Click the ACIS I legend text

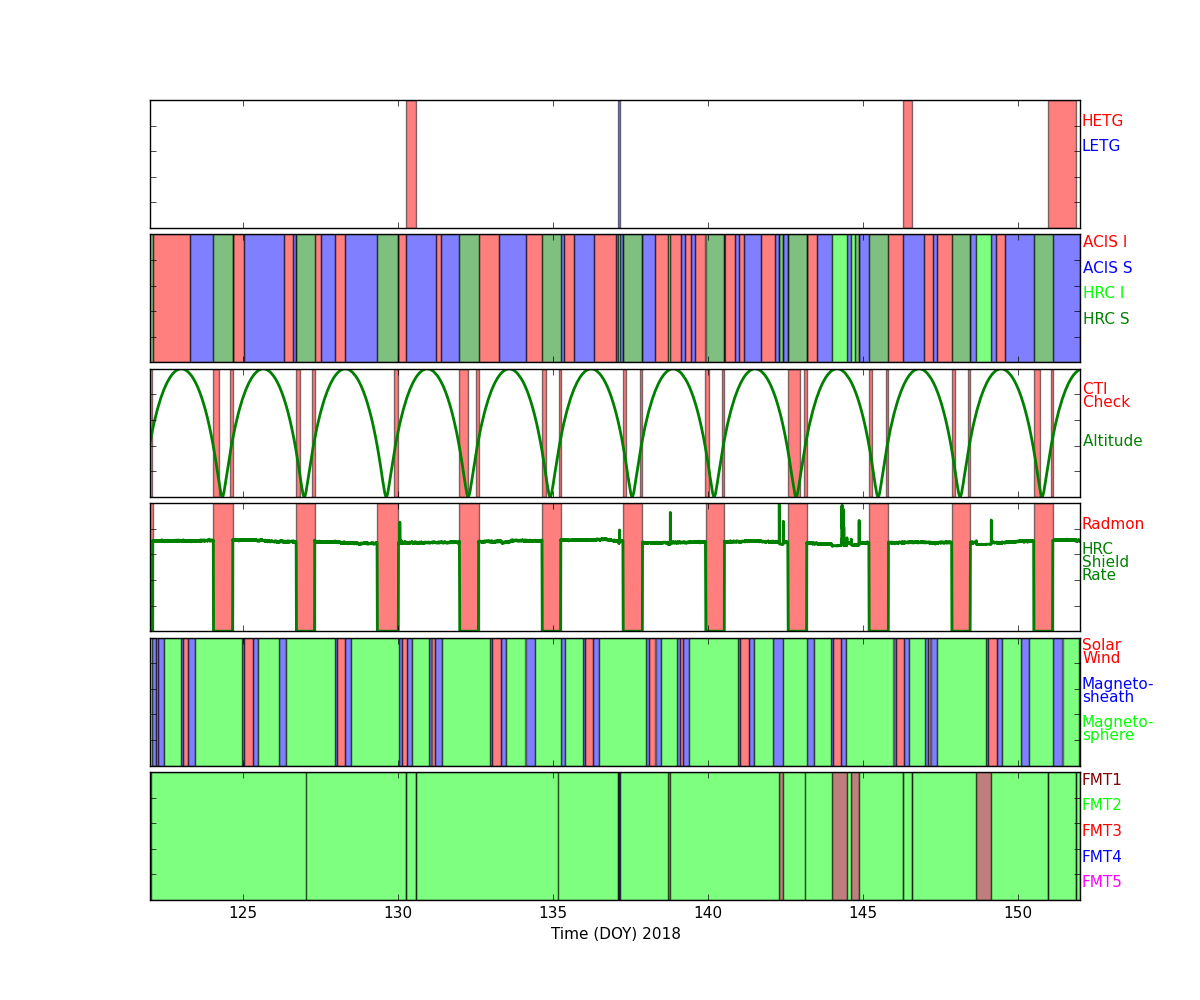[1104, 242]
